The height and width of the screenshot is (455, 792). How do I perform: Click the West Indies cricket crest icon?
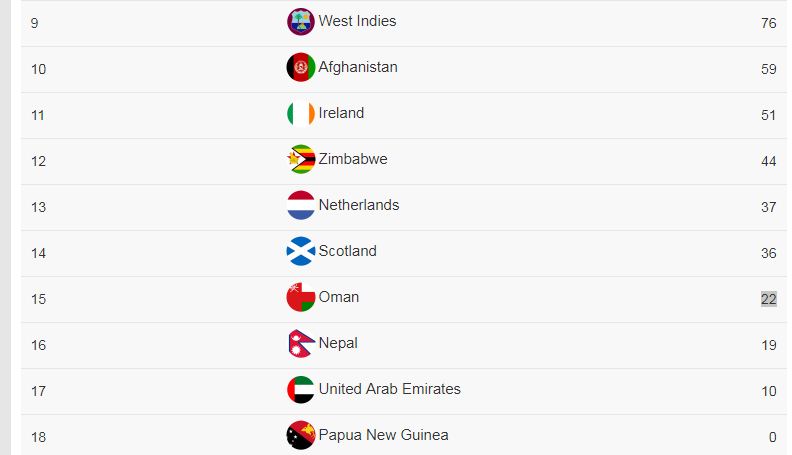point(301,22)
